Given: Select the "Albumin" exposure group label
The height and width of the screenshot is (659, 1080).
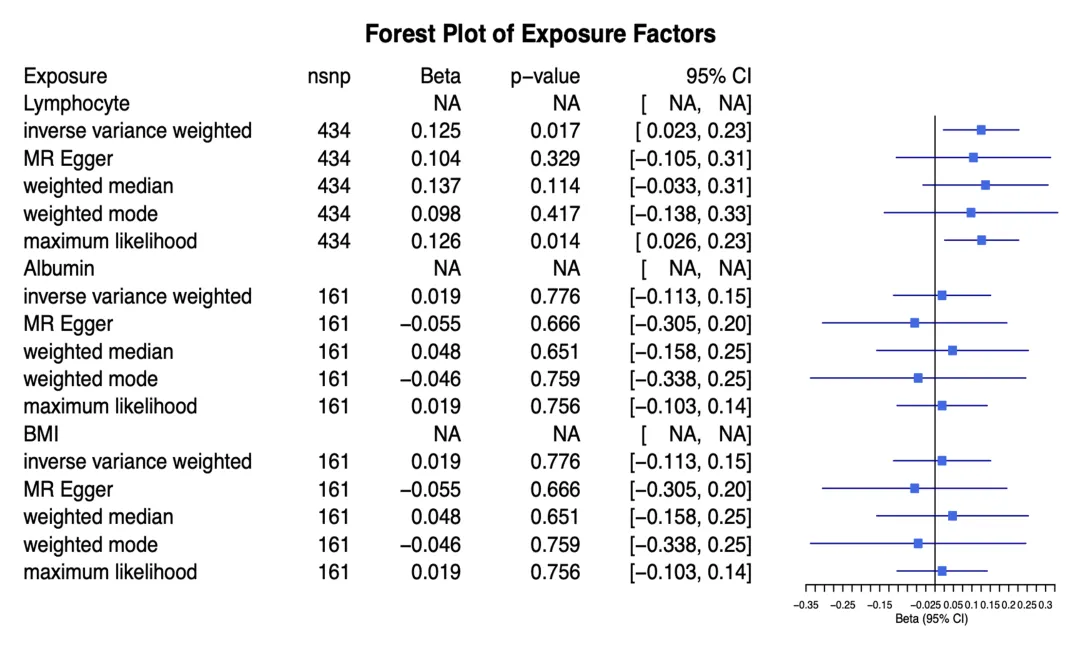Looking at the screenshot, I should tap(59, 268).
